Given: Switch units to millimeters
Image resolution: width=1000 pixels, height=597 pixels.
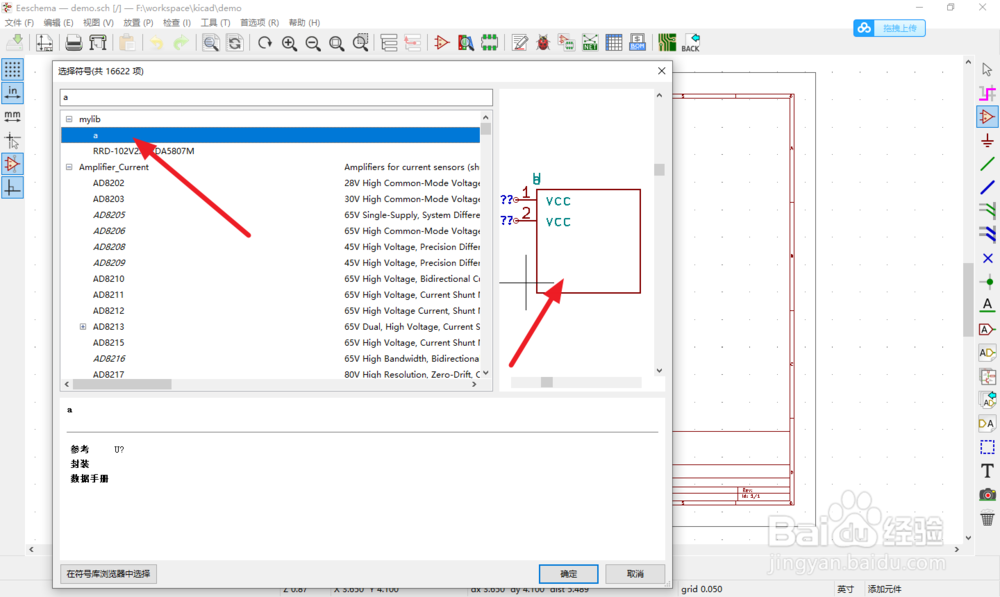Looking at the screenshot, I should pyautogui.click(x=13, y=117).
